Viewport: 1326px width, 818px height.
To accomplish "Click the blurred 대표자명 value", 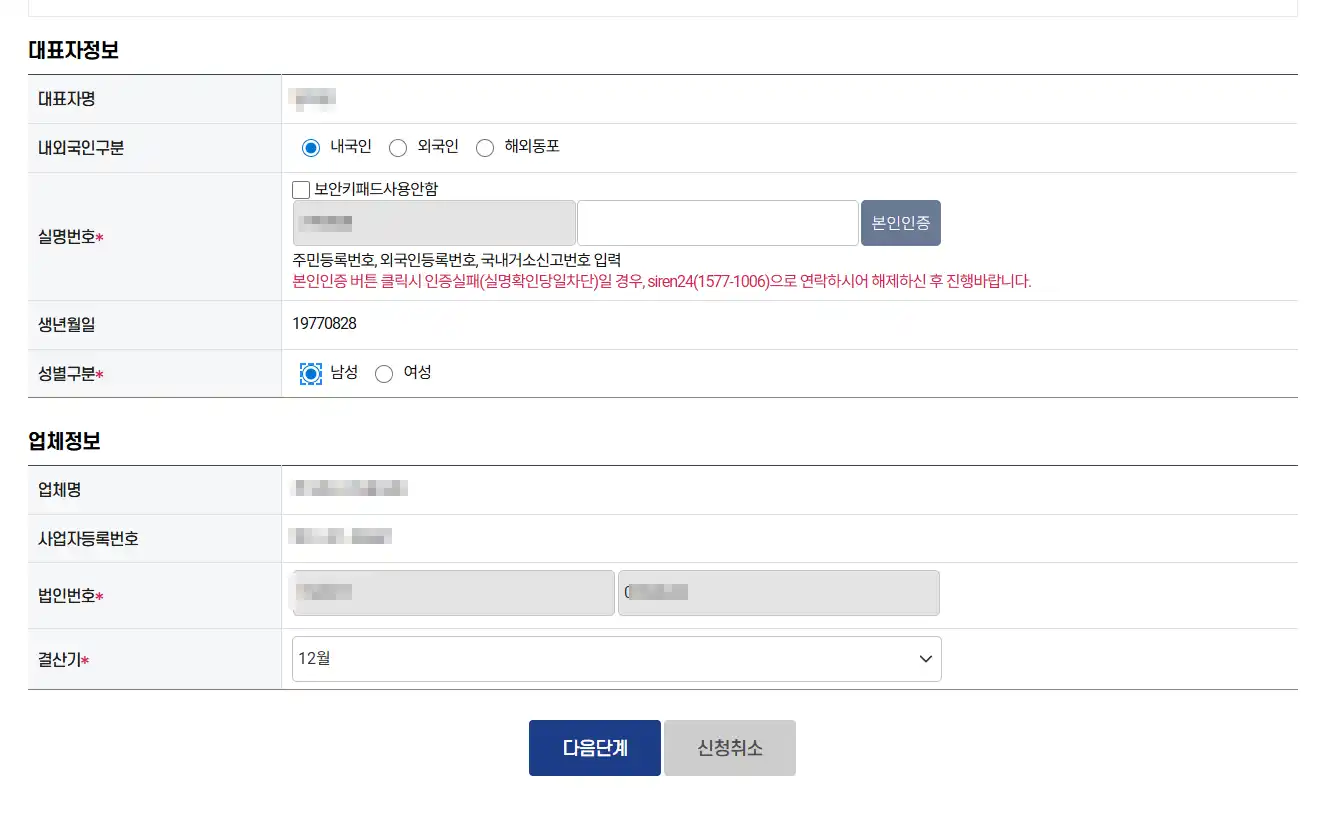I will point(312,97).
